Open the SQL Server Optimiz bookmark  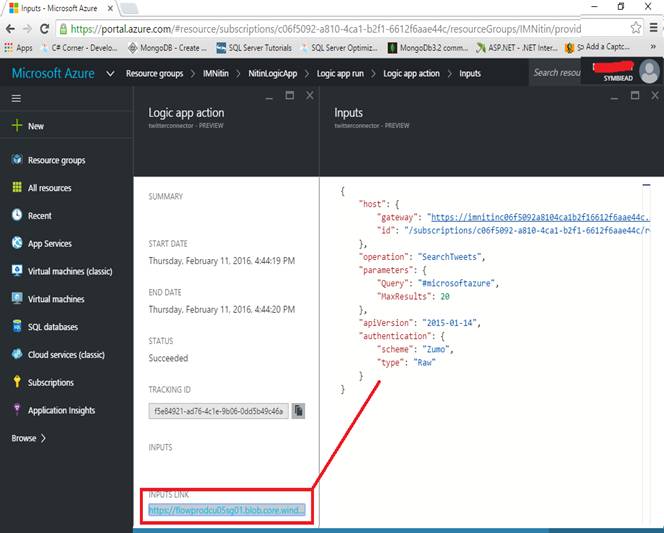pyautogui.click(x=339, y=48)
